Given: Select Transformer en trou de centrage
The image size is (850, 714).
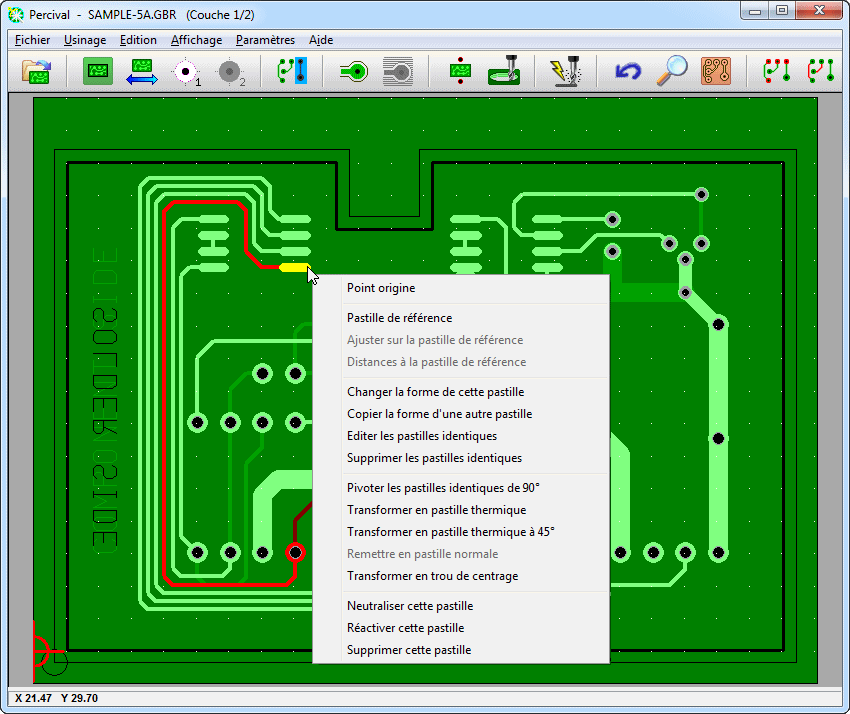Looking at the screenshot, I should (461, 576).
